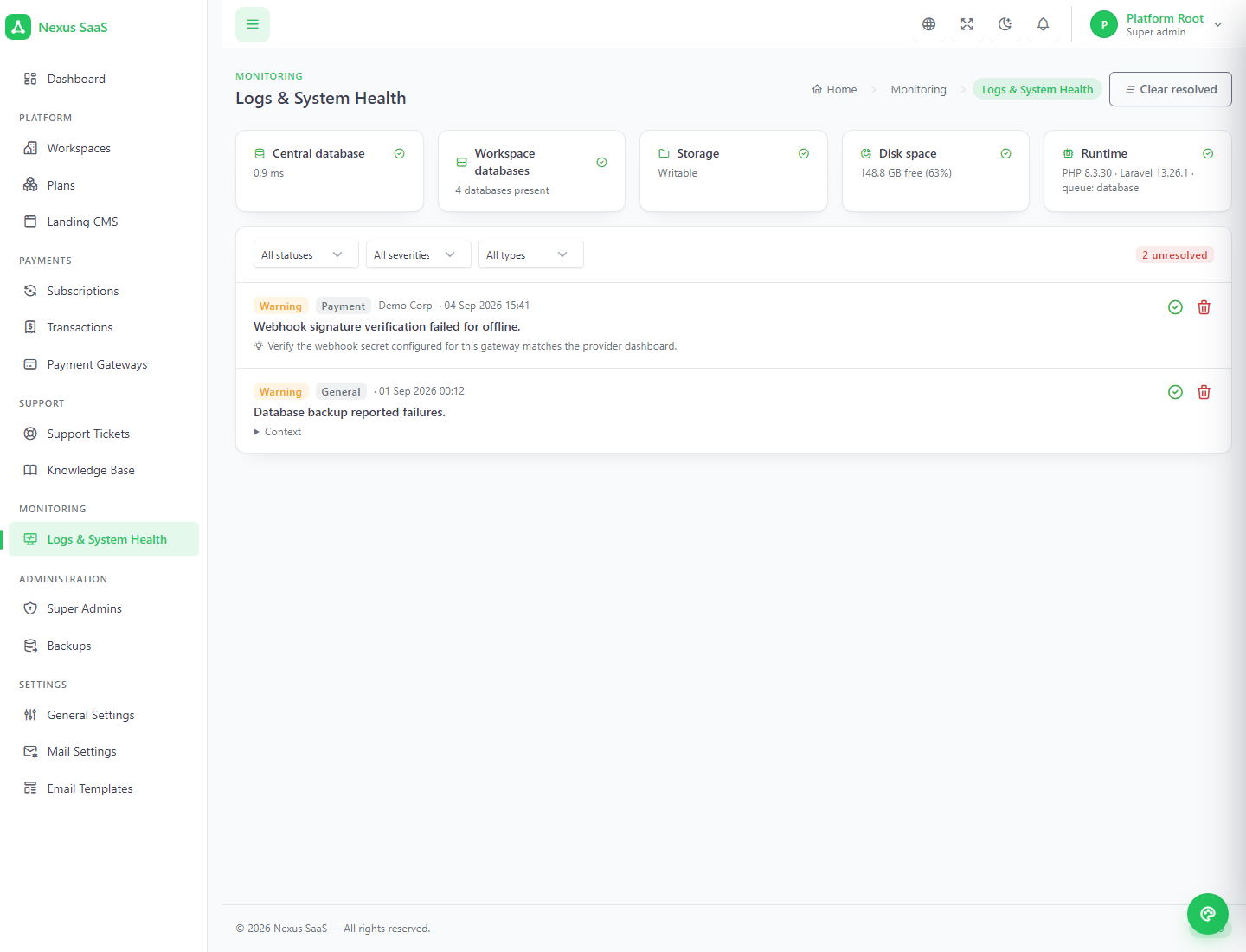Click the Support Tickets lifebuoy icon
Viewport: 1246px width, 952px height.
click(30, 434)
